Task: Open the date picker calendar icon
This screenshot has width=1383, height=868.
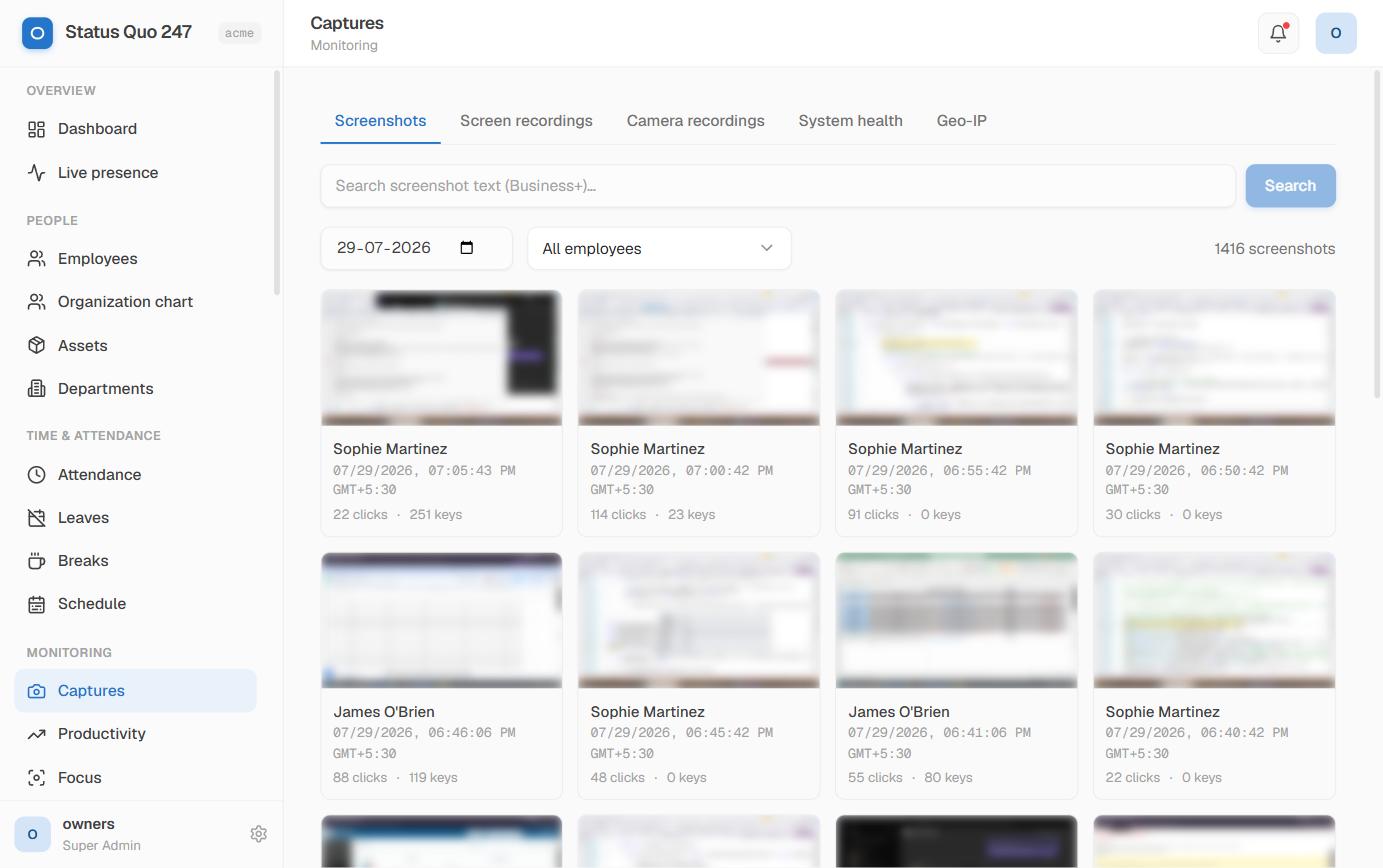Action: pyautogui.click(x=466, y=248)
